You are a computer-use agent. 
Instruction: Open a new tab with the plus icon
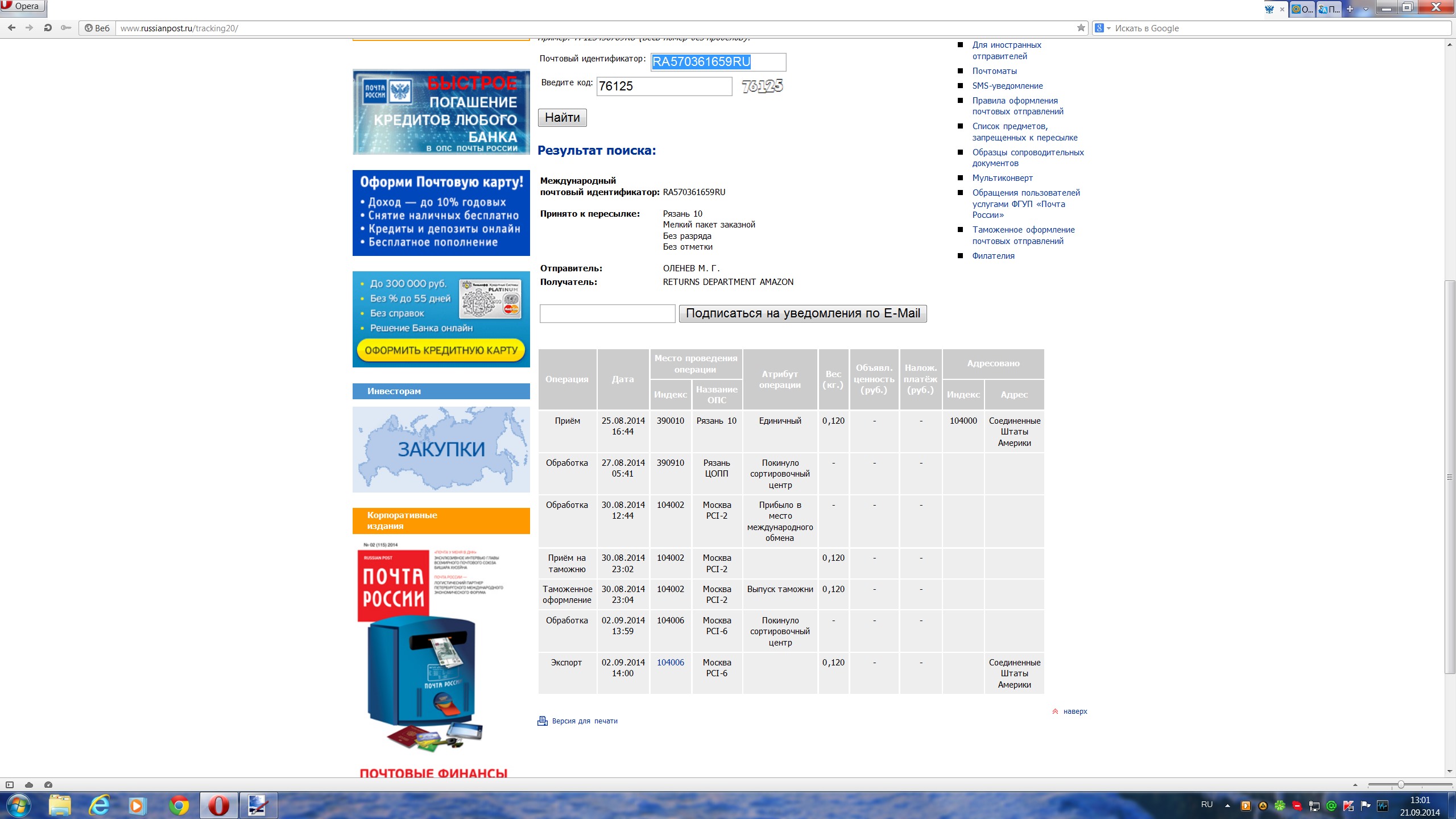[x=1350, y=9]
